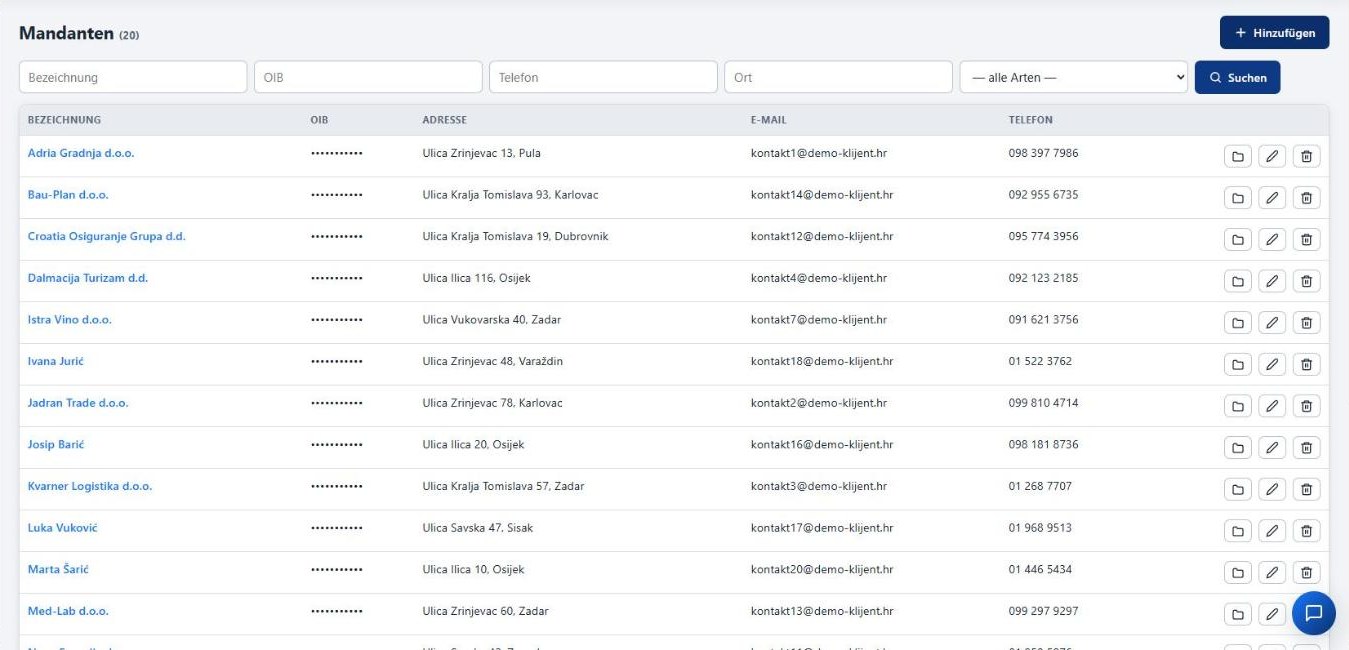
Task: Open folder icon for Bau-Plan d.o.o.
Action: coord(1237,198)
